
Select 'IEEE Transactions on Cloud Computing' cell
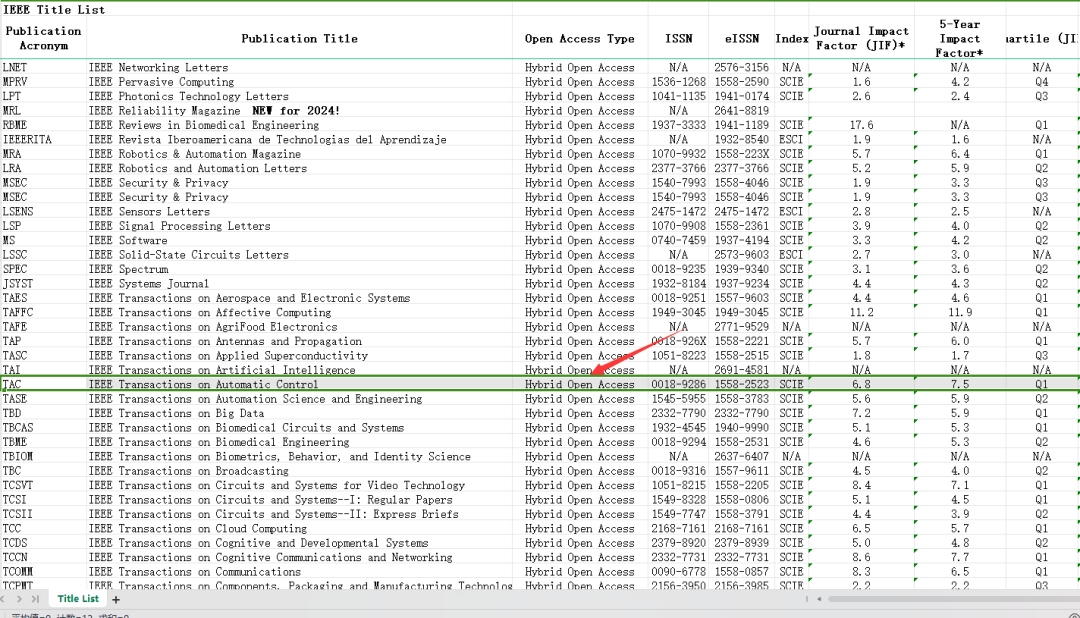300,528
